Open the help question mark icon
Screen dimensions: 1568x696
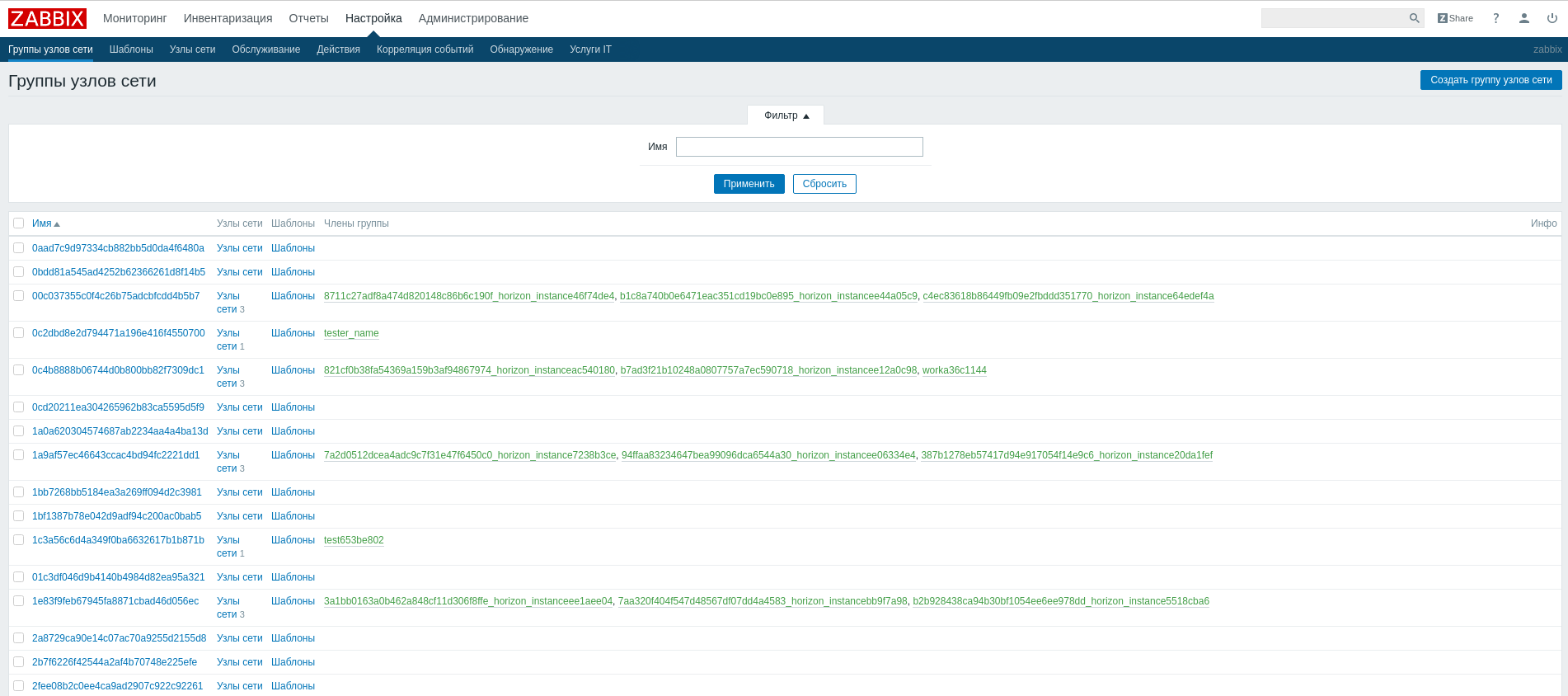click(1495, 18)
